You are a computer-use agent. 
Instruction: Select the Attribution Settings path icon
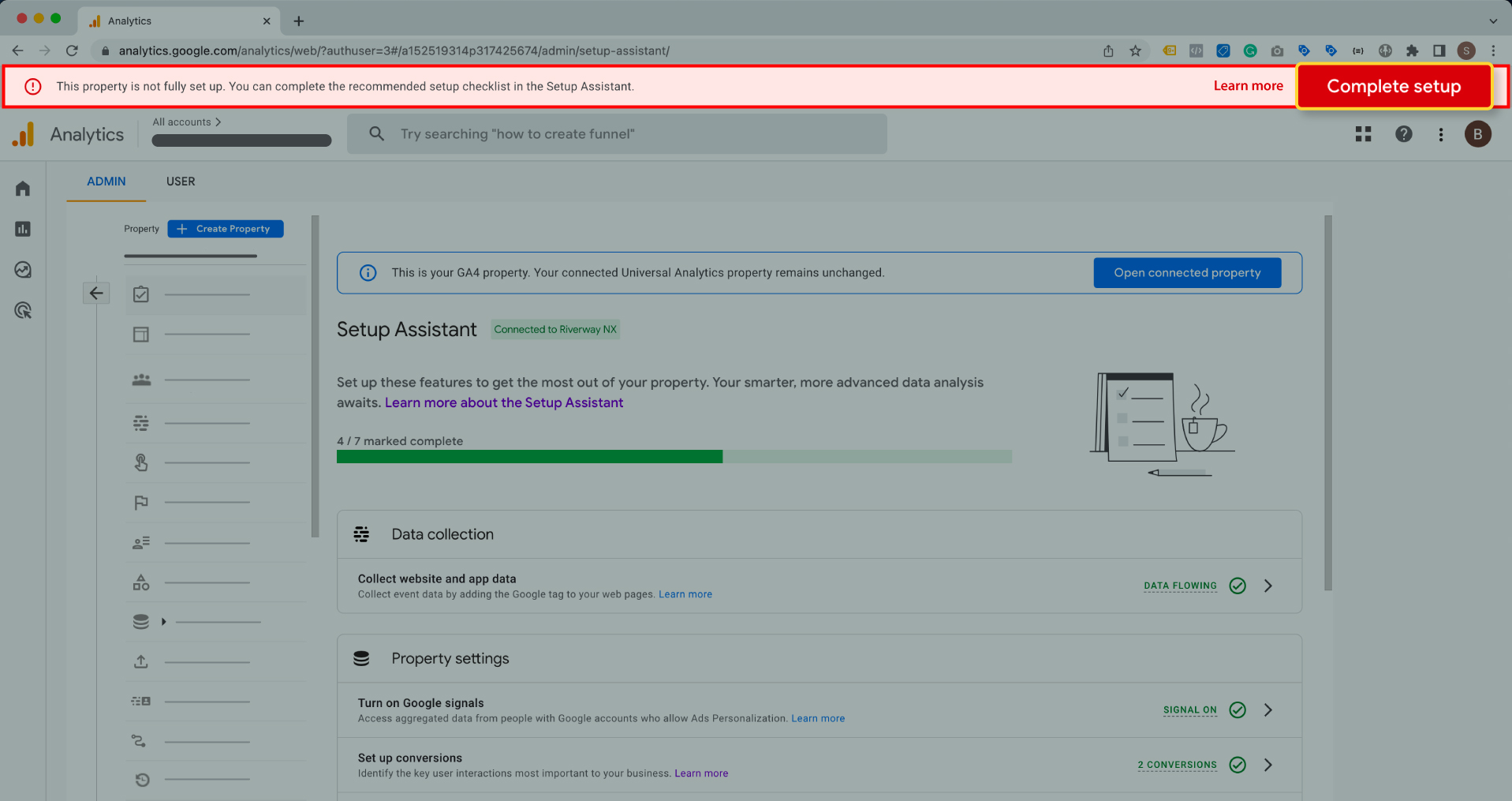(139, 741)
